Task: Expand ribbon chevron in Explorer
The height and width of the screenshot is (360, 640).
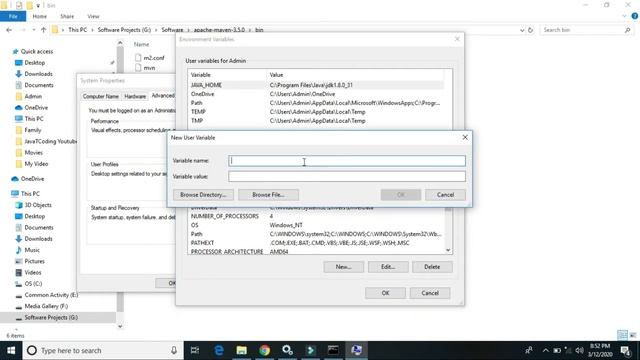Action: pyautogui.click(x=624, y=16)
